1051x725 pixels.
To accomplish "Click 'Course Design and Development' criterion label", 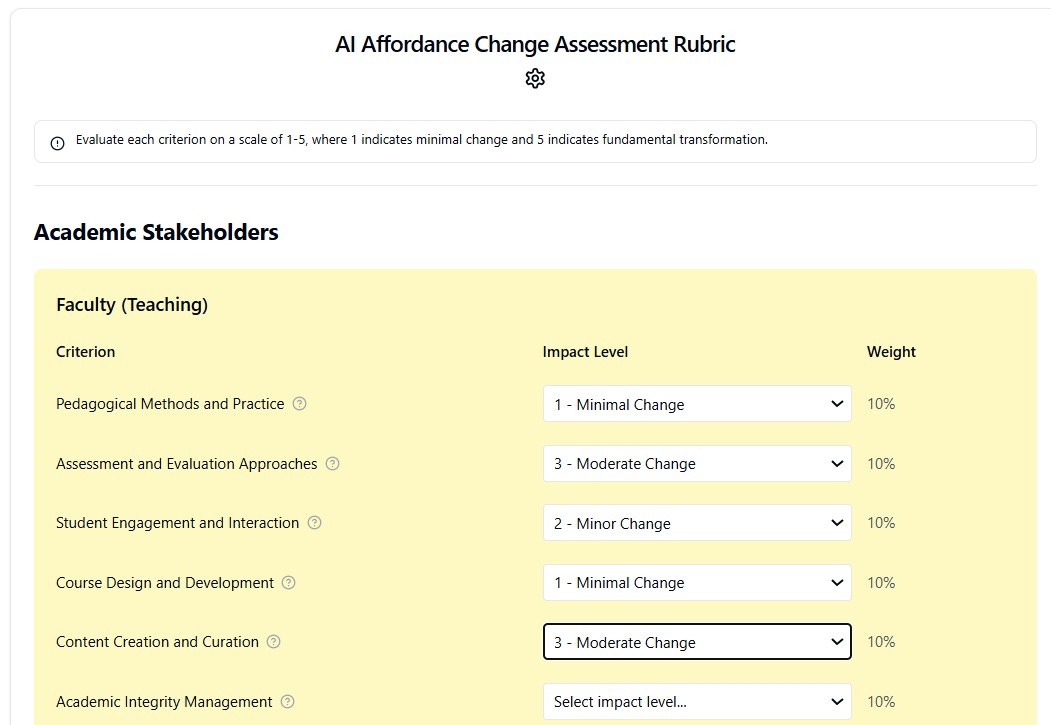I will 165,583.
